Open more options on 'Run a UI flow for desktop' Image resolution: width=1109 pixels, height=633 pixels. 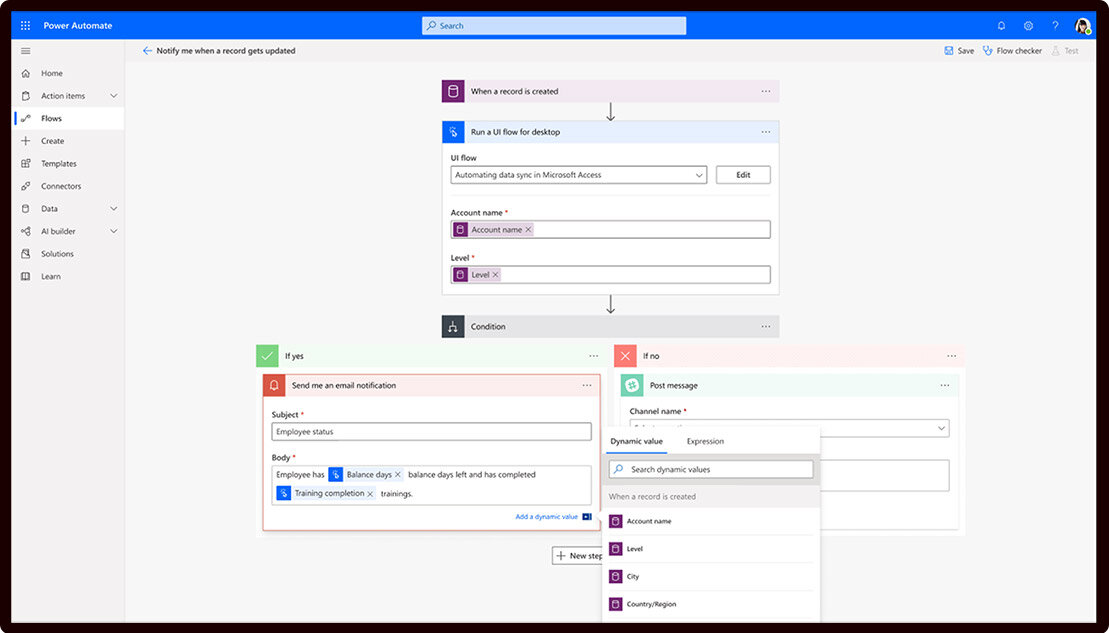[766, 132]
